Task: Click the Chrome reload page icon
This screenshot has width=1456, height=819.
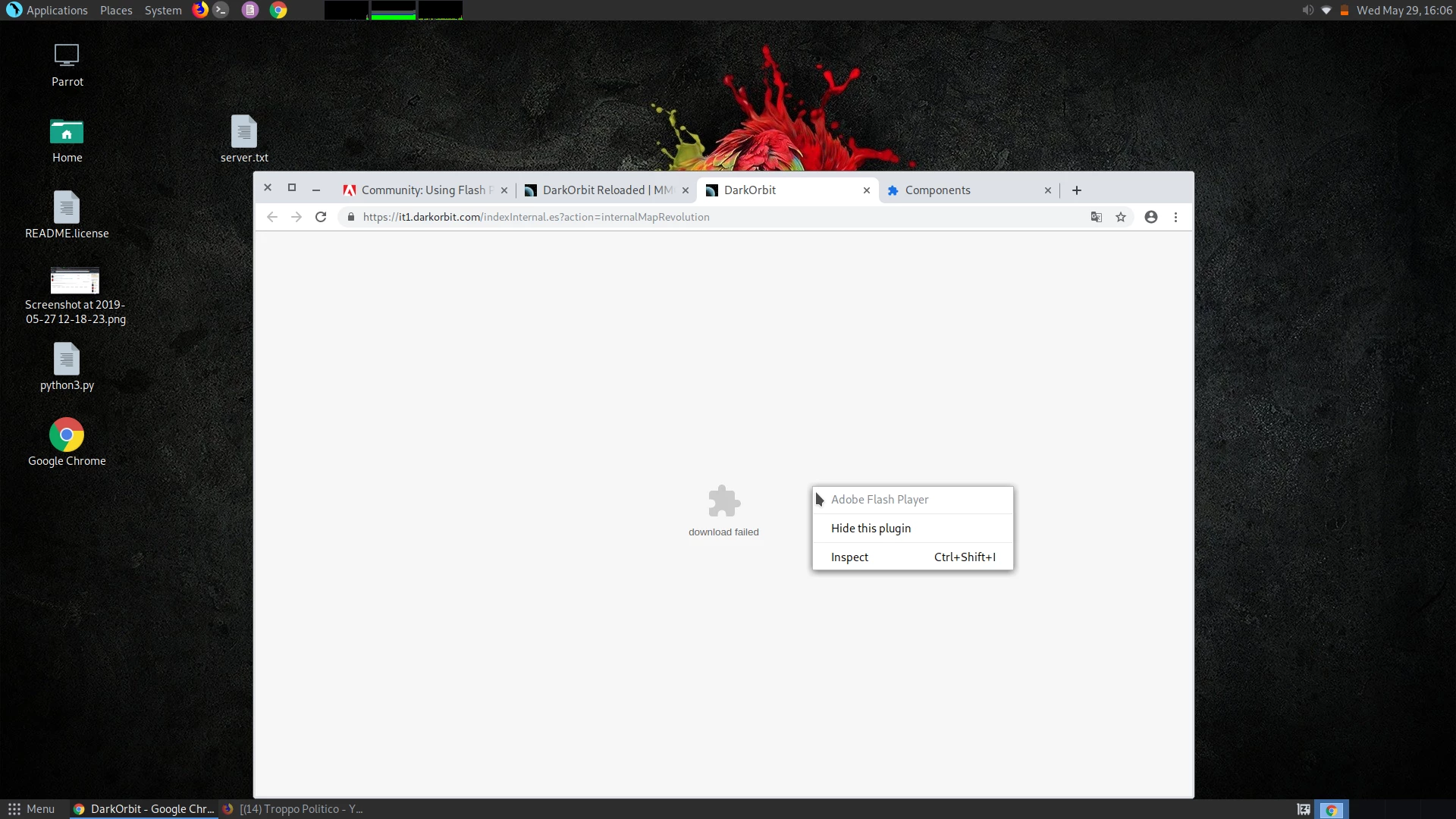Action: pyautogui.click(x=321, y=217)
